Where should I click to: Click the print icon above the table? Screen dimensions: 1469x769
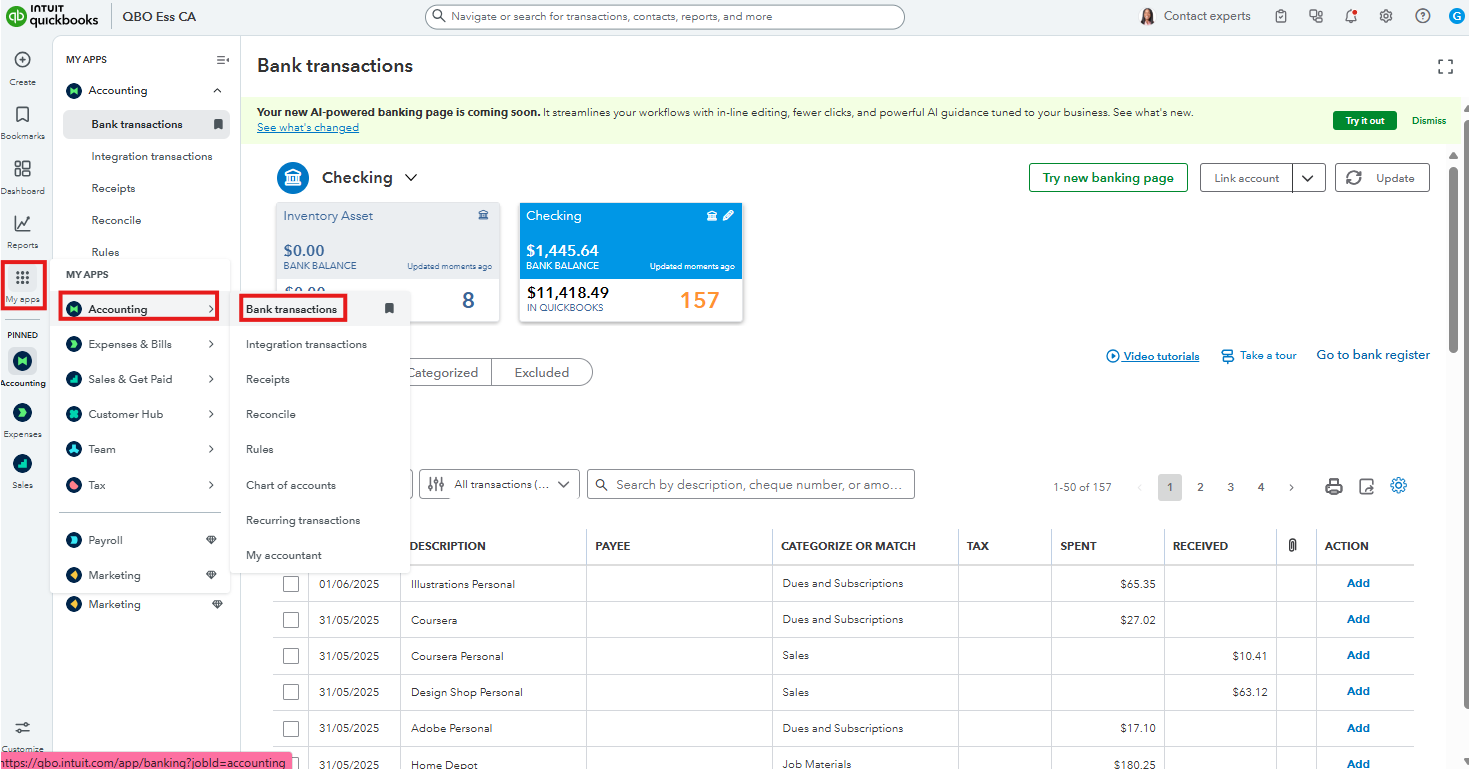pos(1333,487)
